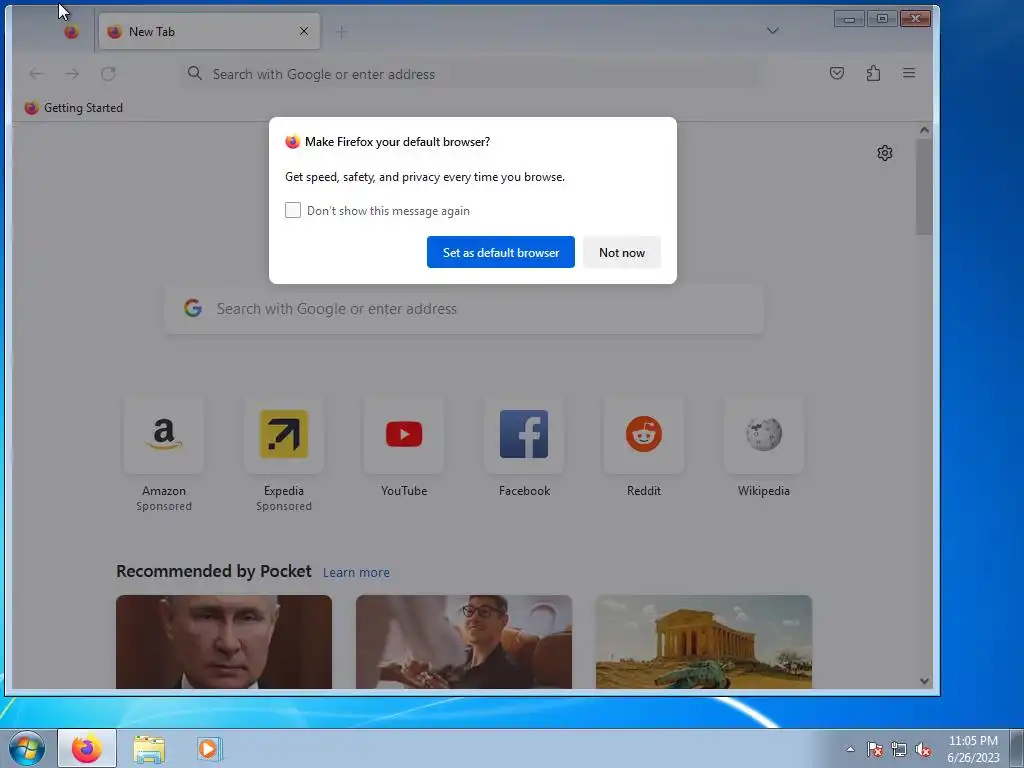Open the Pocket story showing Greek temple
This screenshot has height=768, width=1024.
pyautogui.click(x=704, y=642)
